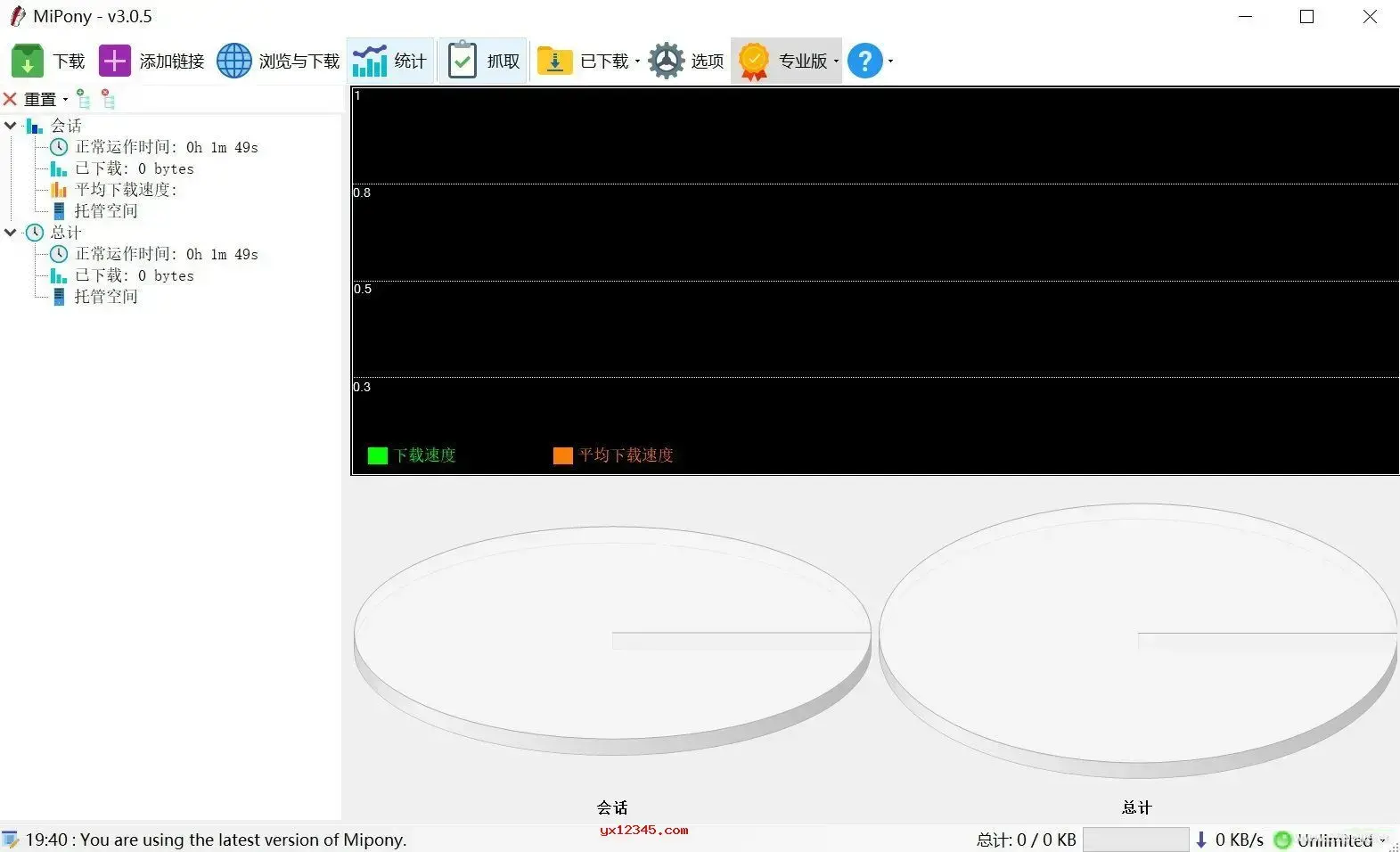The image size is (1400, 852).
Task: Open 浏览与下载 globe browser icon
Action: [234, 61]
